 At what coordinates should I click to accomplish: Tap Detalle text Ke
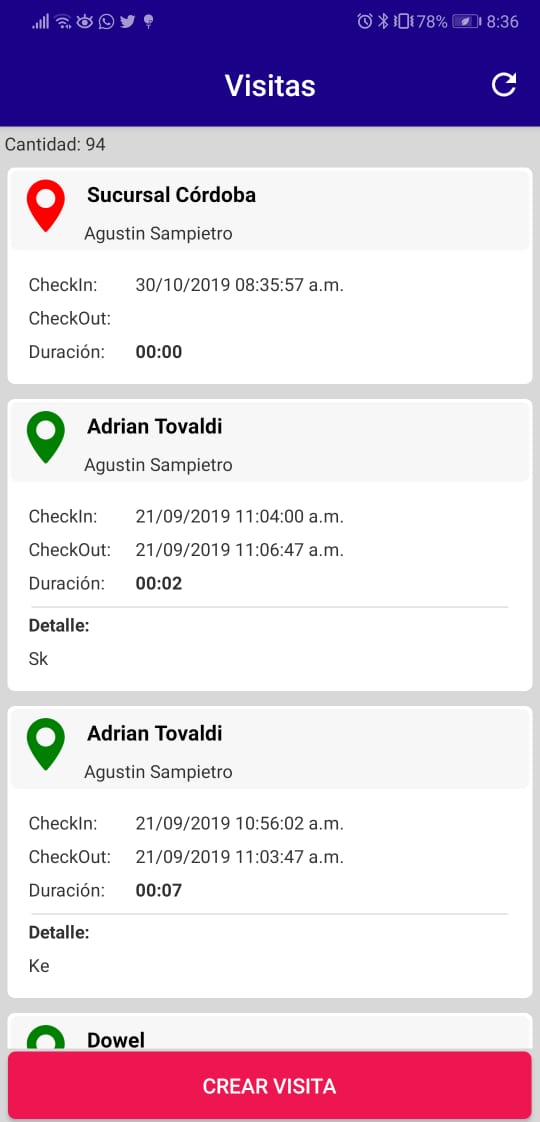(39, 966)
